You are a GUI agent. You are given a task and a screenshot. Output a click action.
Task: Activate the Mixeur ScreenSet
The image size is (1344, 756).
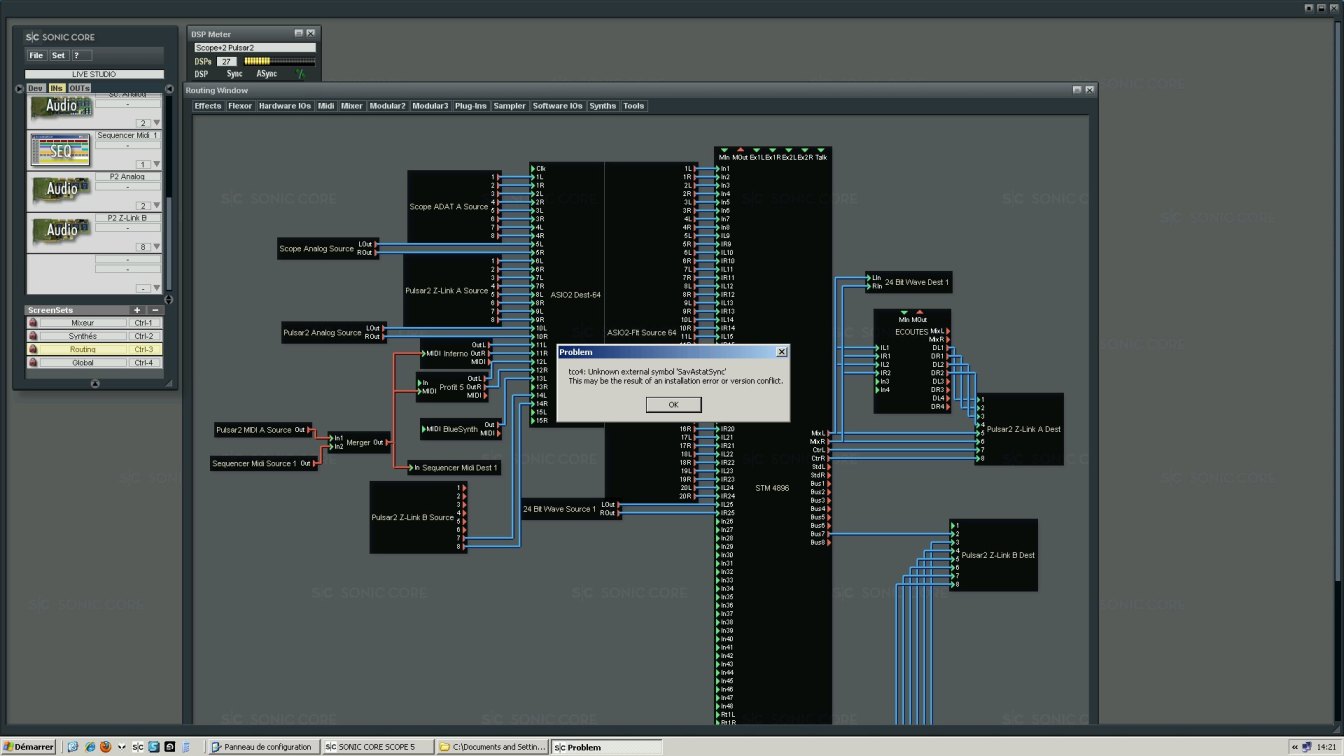[x=83, y=323]
